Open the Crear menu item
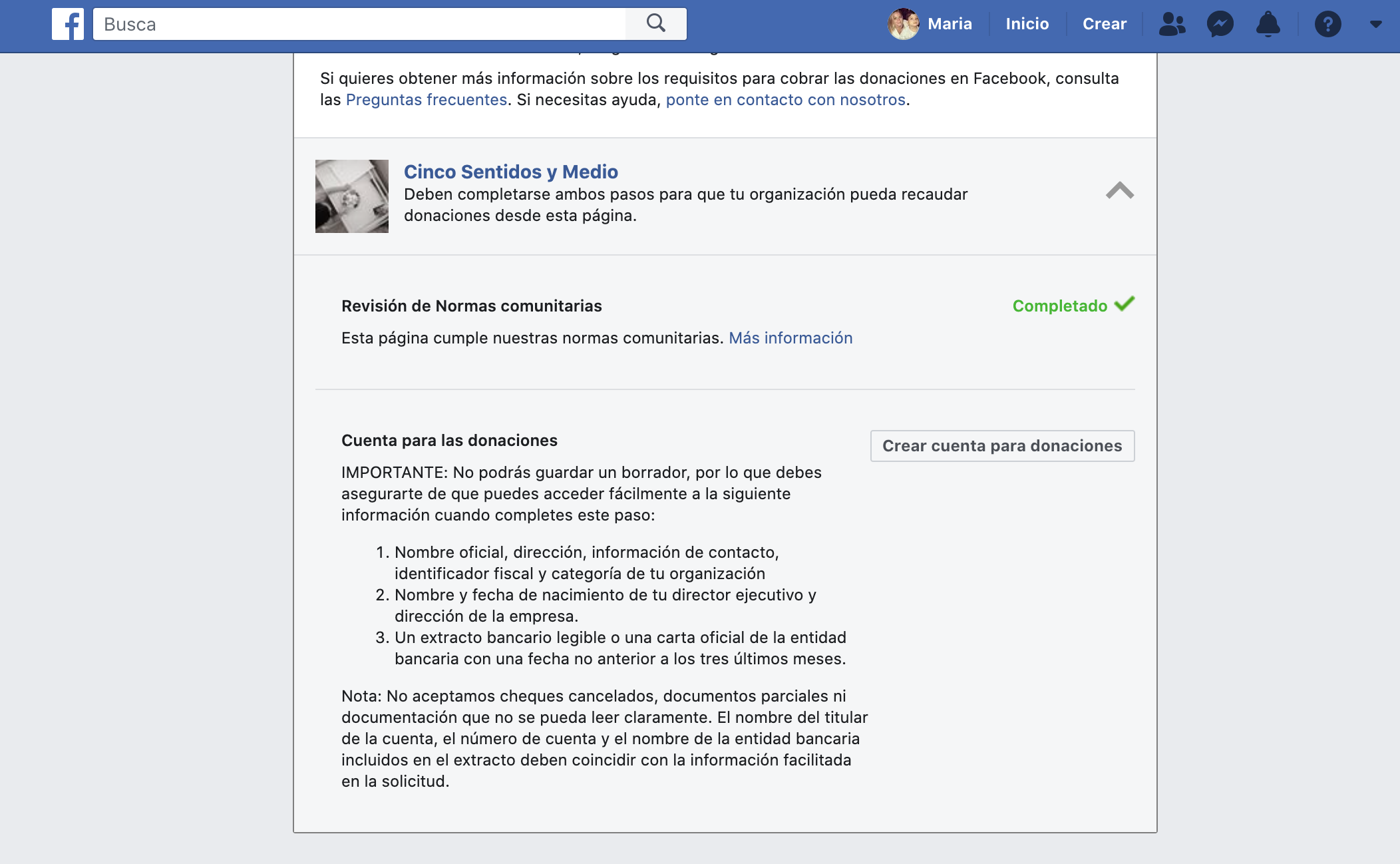This screenshot has width=1400, height=864. pyautogui.click(x=1105, y=24)
